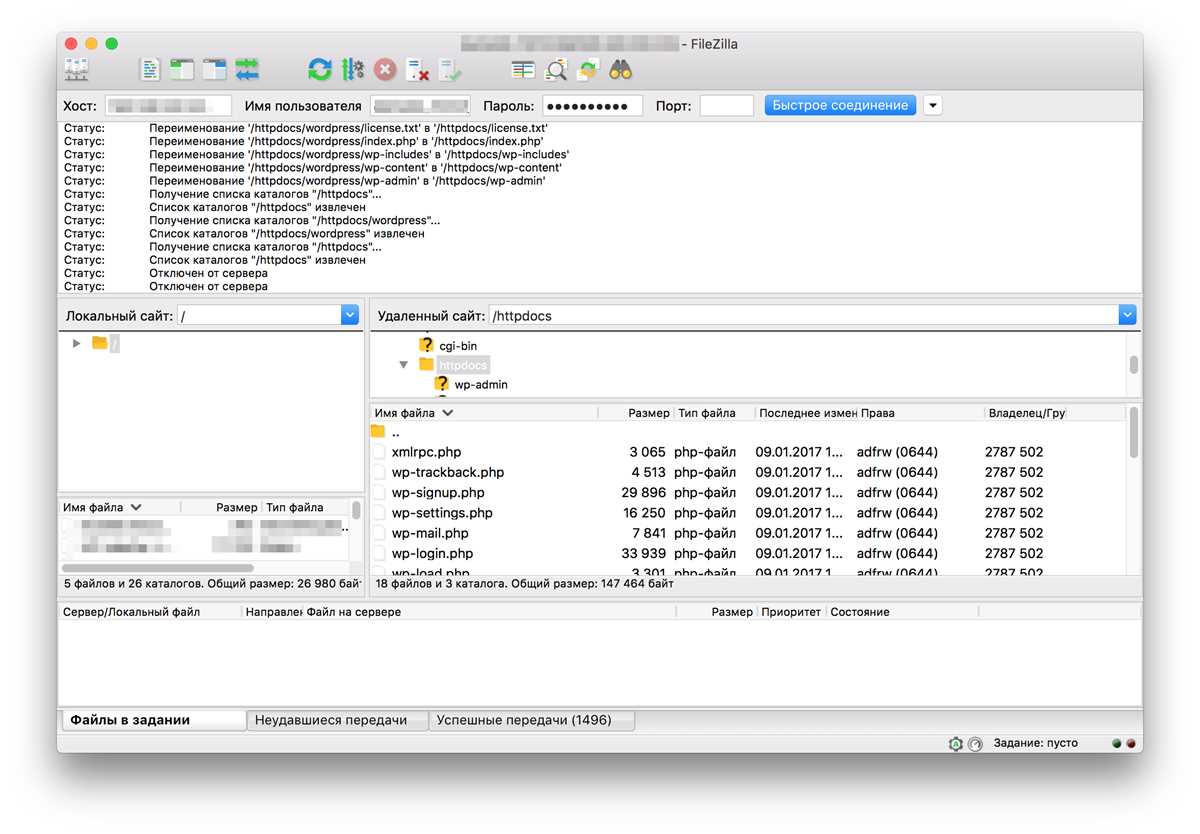Sort remote list by Размер column
This screenshot has width=1200, height=834.
point(635,413)
